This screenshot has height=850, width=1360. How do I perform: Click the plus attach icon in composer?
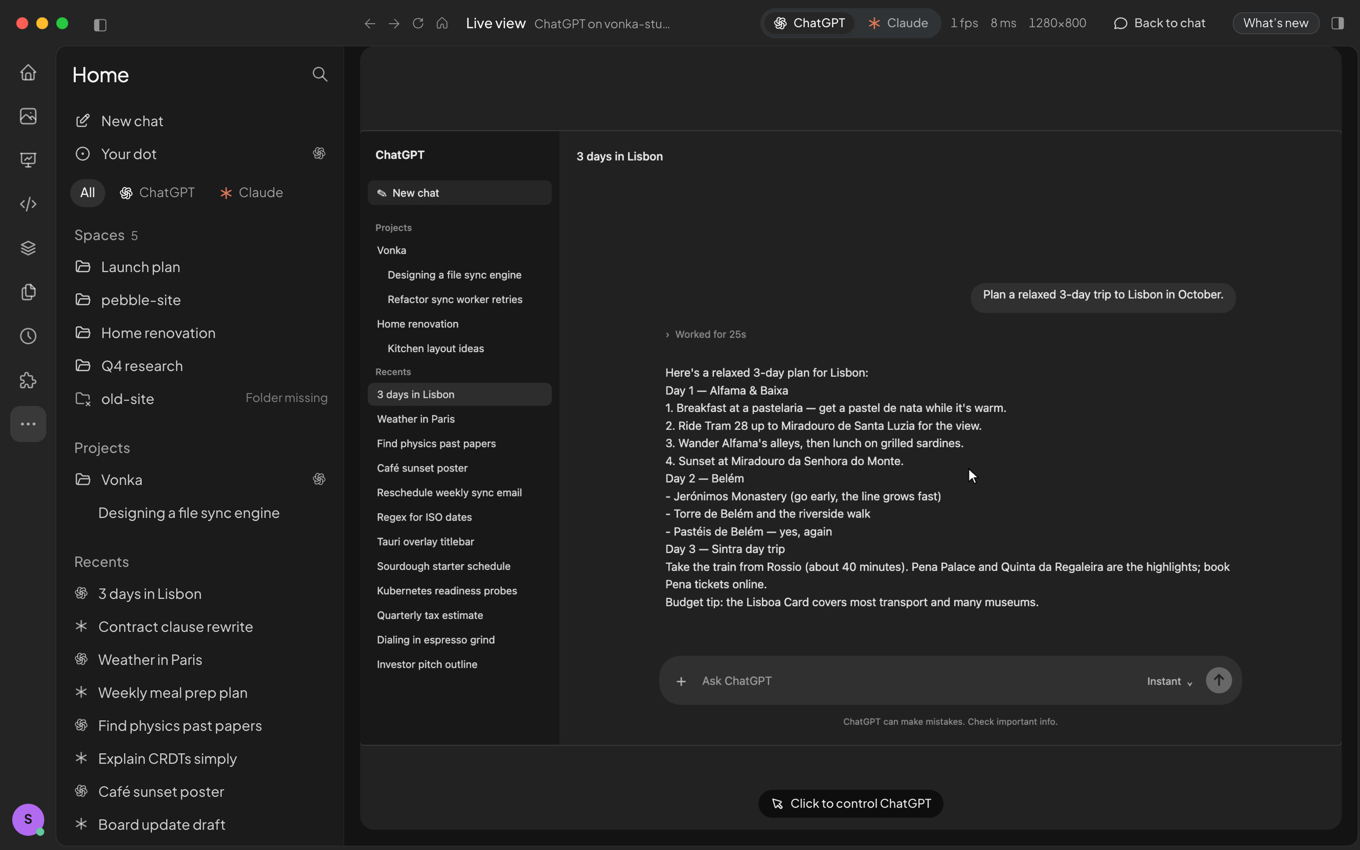681,681
